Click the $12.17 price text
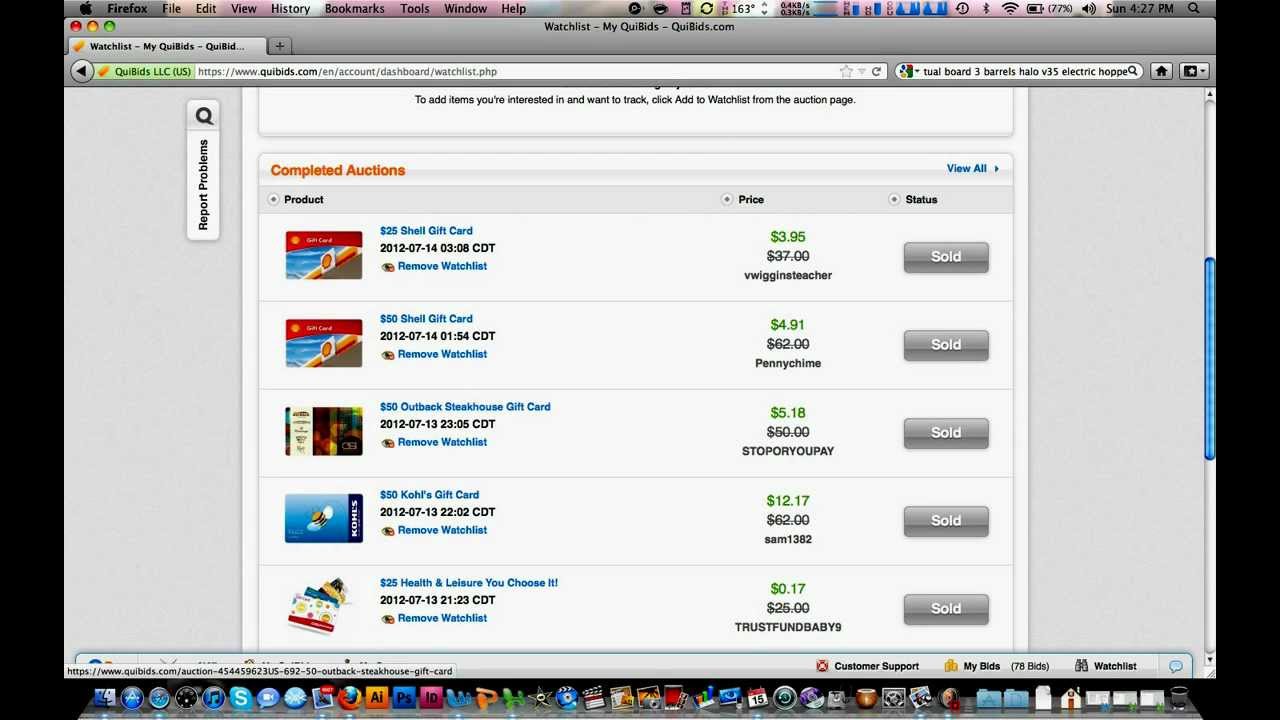 788,500
